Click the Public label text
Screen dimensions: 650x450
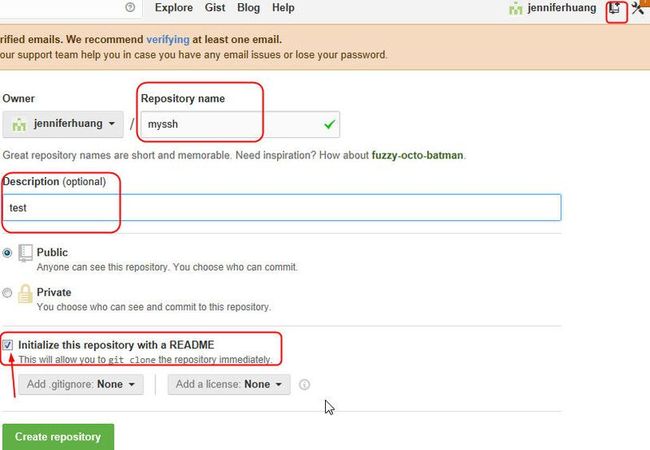(52, 252)
